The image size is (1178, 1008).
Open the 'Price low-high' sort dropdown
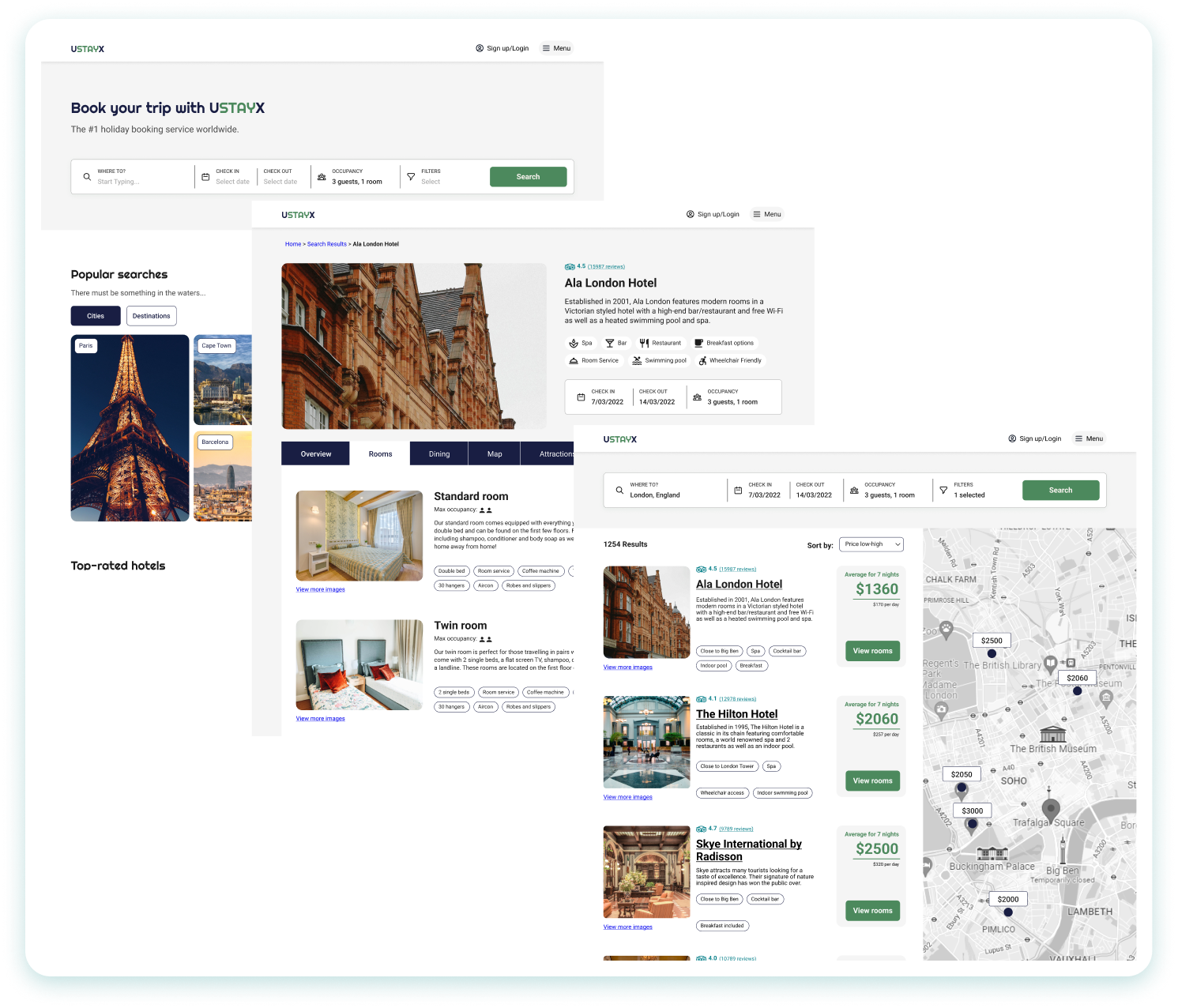click(x=871, y=544)
